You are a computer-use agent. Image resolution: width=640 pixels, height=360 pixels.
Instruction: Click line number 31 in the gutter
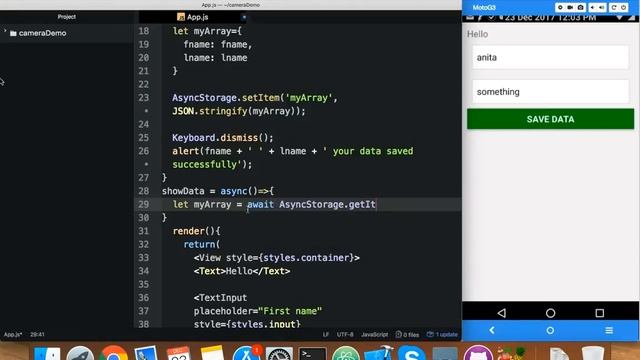click(x=143, y=231)
